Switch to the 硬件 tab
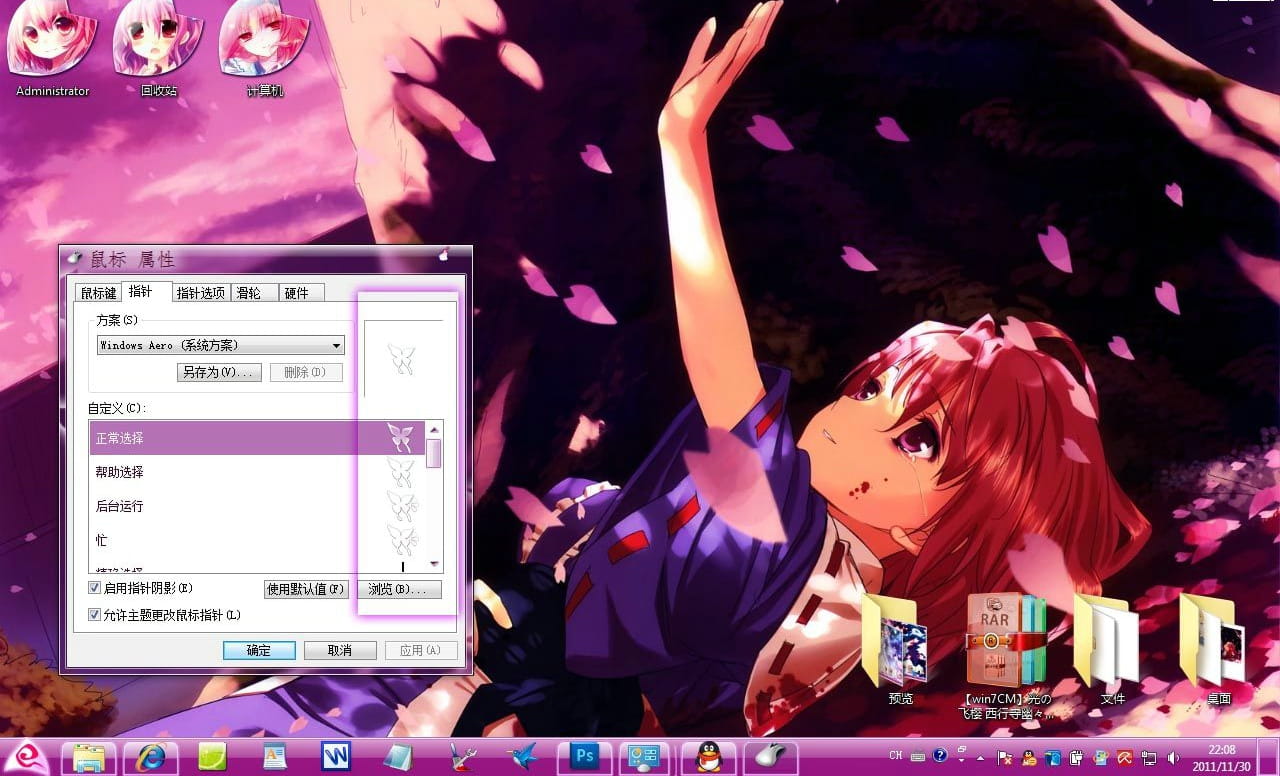1280x776 pixels. [299, 292]
